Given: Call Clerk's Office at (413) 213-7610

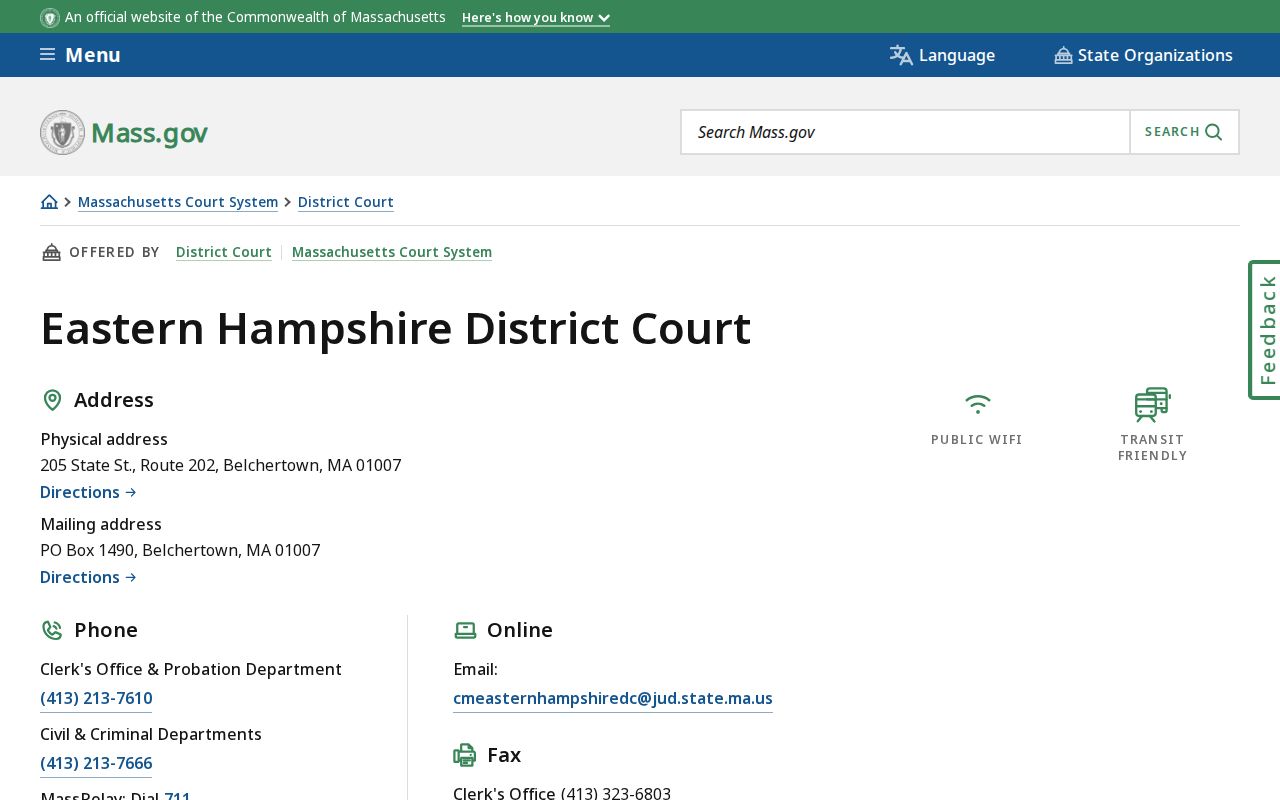Looking at the screenshot, I should pyautogui.click(x=96, y=699).
